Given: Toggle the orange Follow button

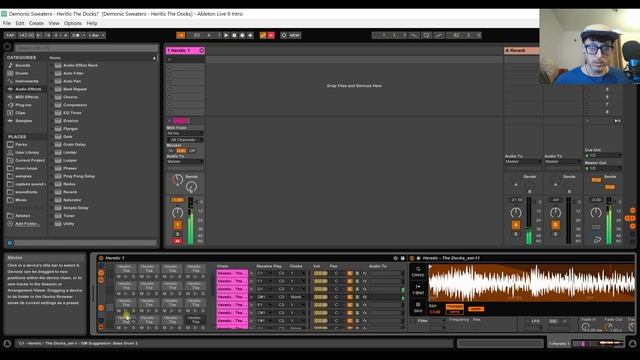Looking at the screenshot, I should point(180,36).
